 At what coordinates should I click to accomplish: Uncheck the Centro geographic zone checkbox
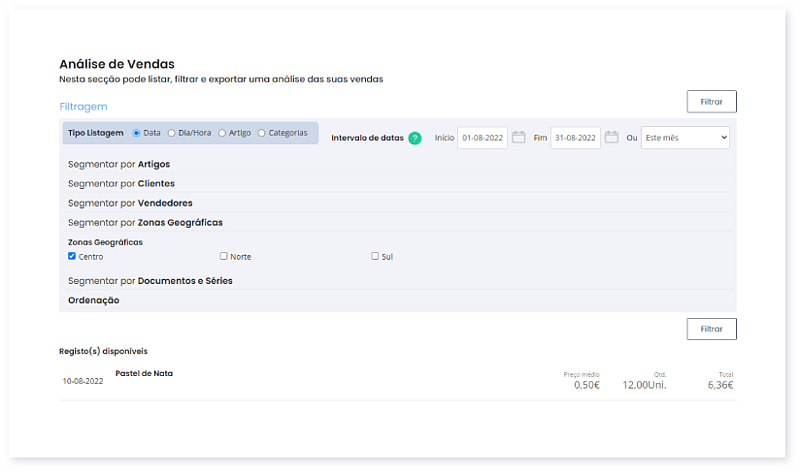[x=72, y=256]
